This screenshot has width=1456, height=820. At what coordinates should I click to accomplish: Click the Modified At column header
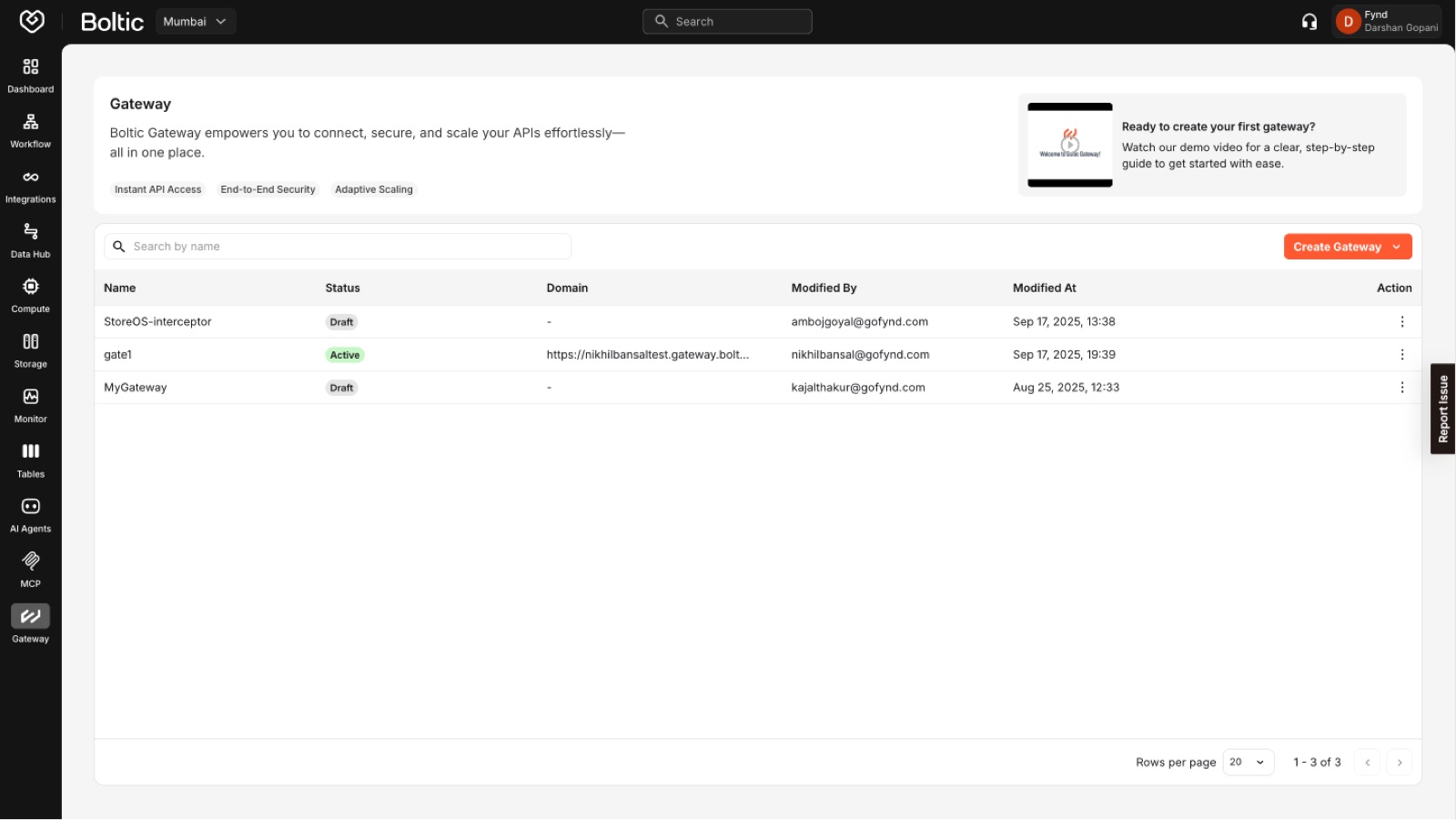click(x=1045, y=289)
